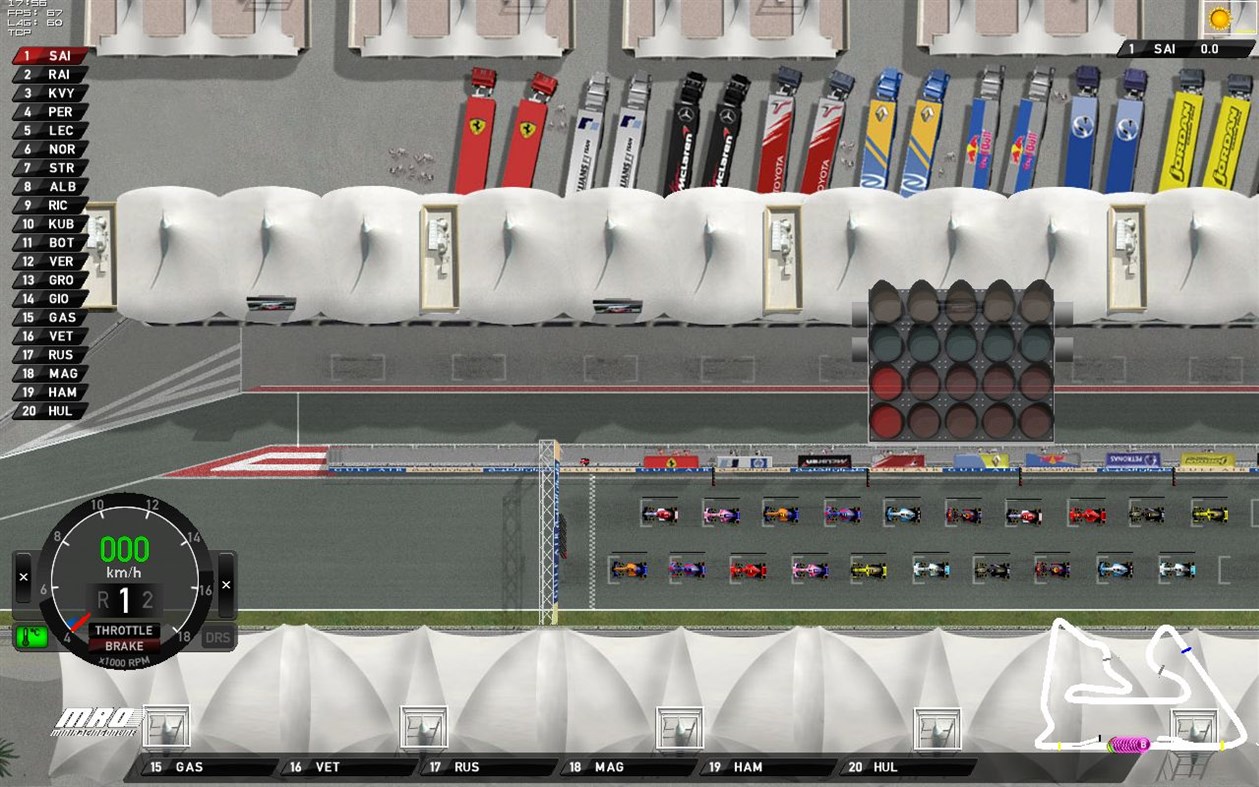Click the pink B marker on the minimap
The height and width of the screenshot is (787, 1259).
tap(1142, 744)
